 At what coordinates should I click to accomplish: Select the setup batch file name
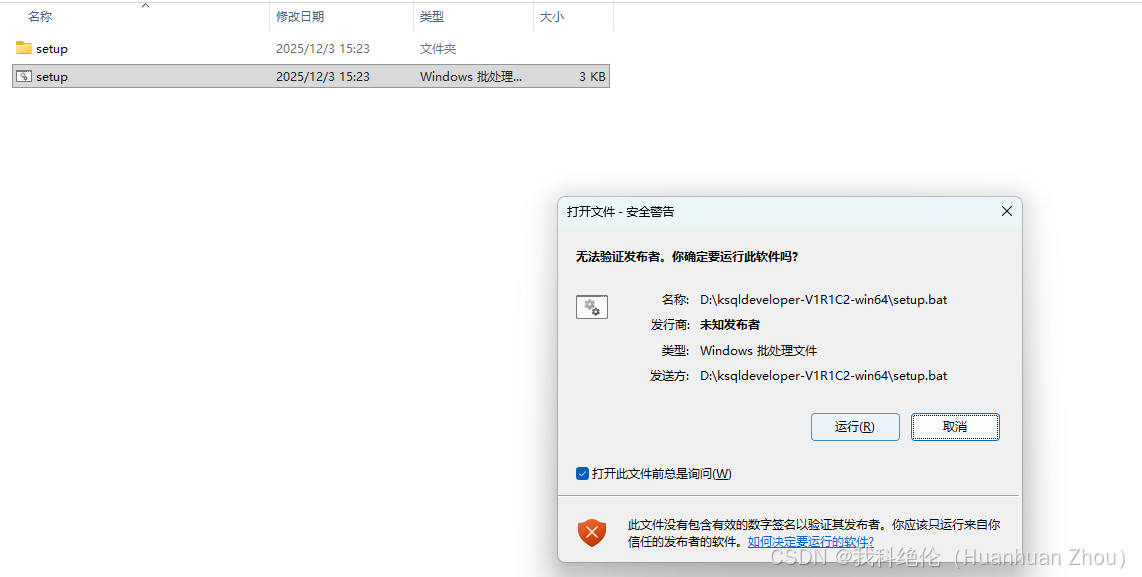tap(52, 76)
